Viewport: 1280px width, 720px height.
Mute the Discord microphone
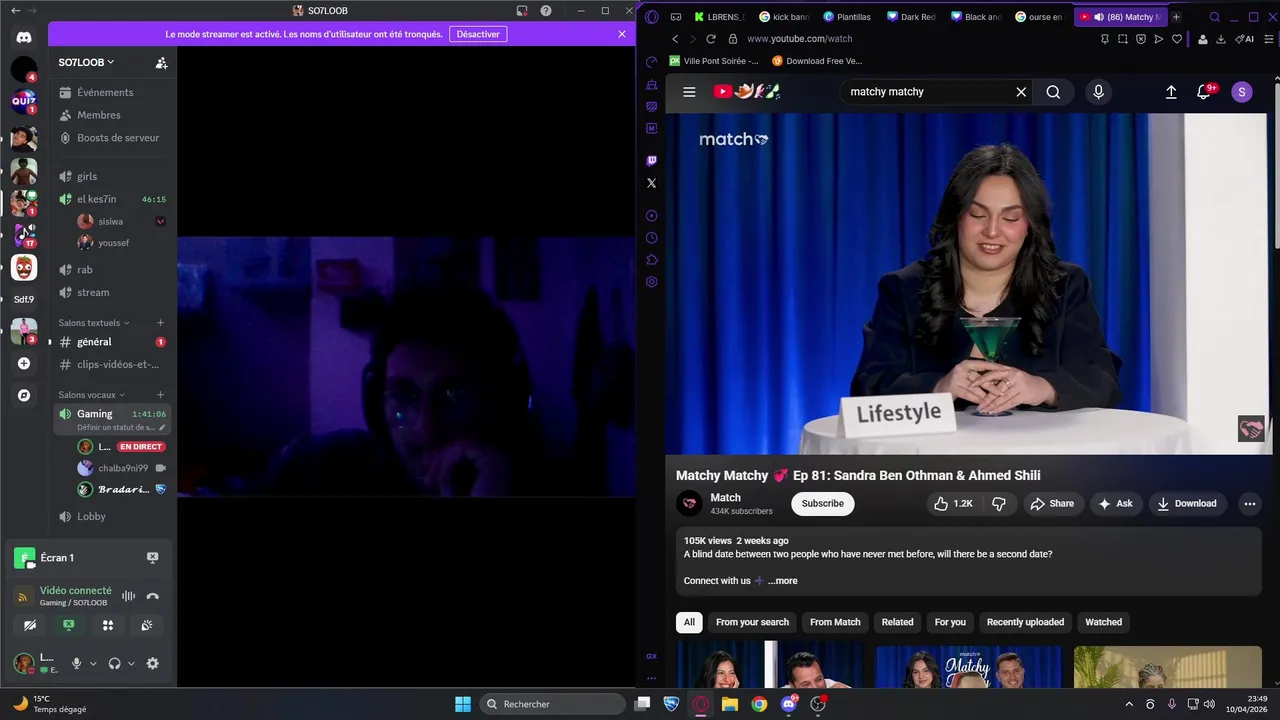(x=76, y=663)
